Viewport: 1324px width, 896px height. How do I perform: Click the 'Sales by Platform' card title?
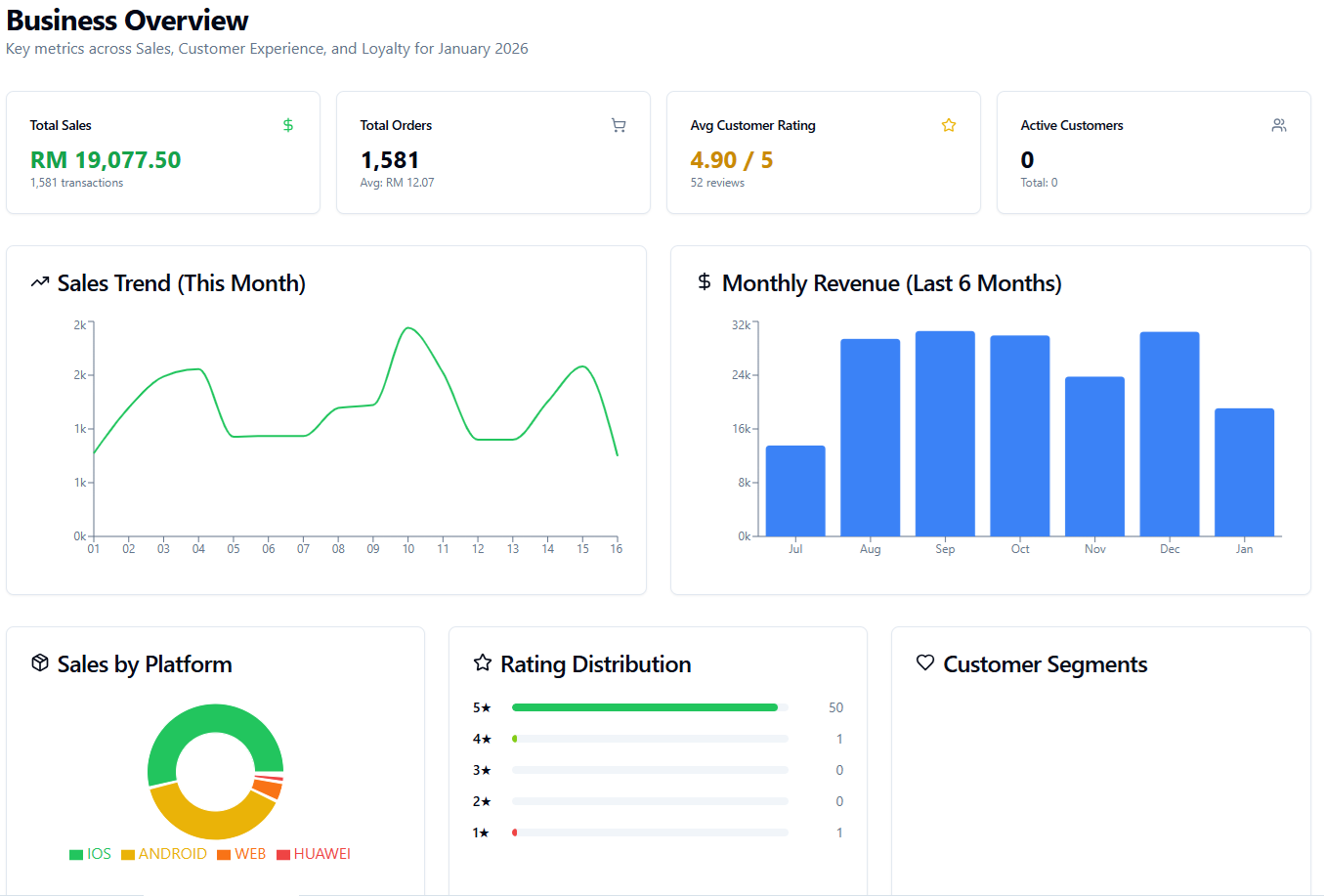click(x=145, y=664)
